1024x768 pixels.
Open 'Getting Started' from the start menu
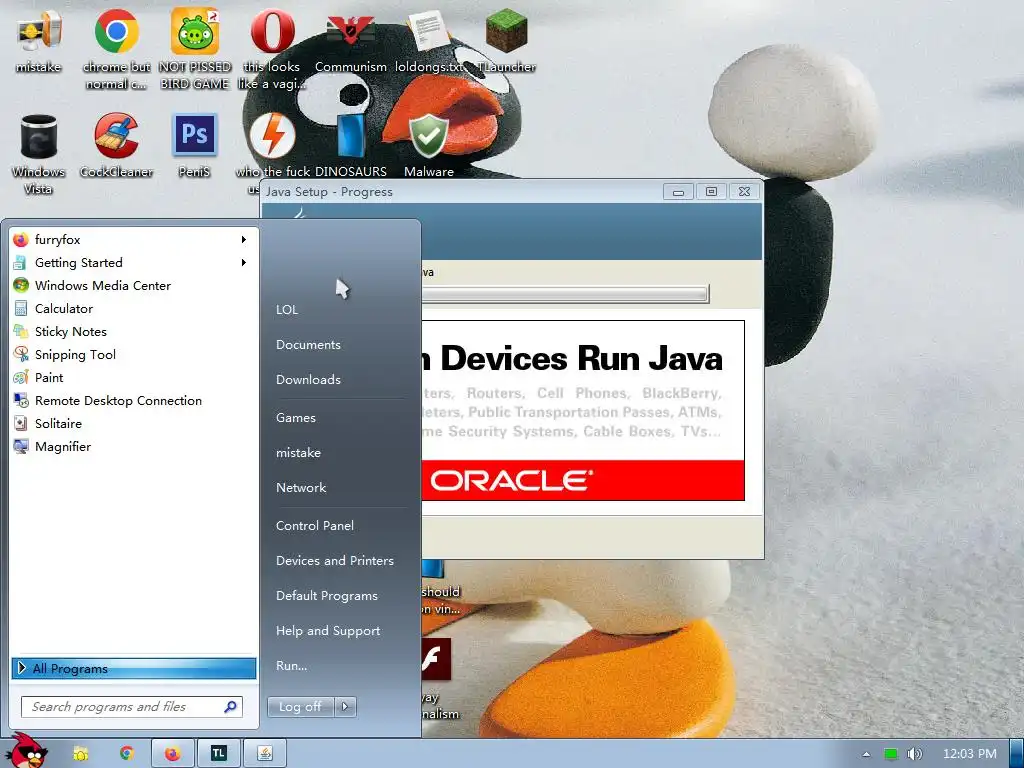[x=134, y=263]
